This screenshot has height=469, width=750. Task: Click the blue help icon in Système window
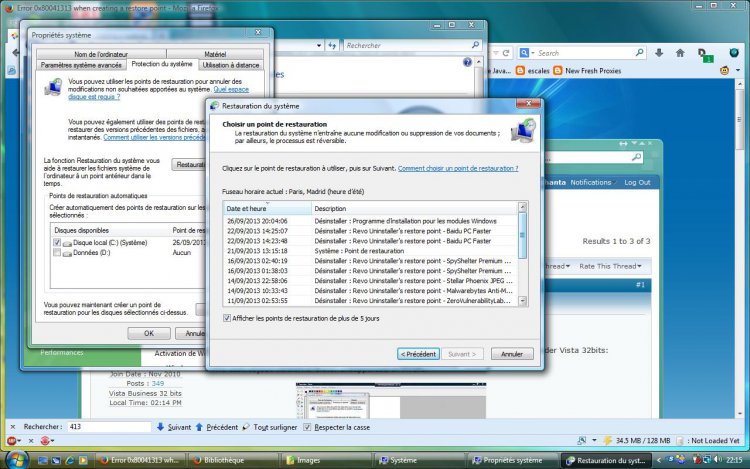[x=467, y=62]
